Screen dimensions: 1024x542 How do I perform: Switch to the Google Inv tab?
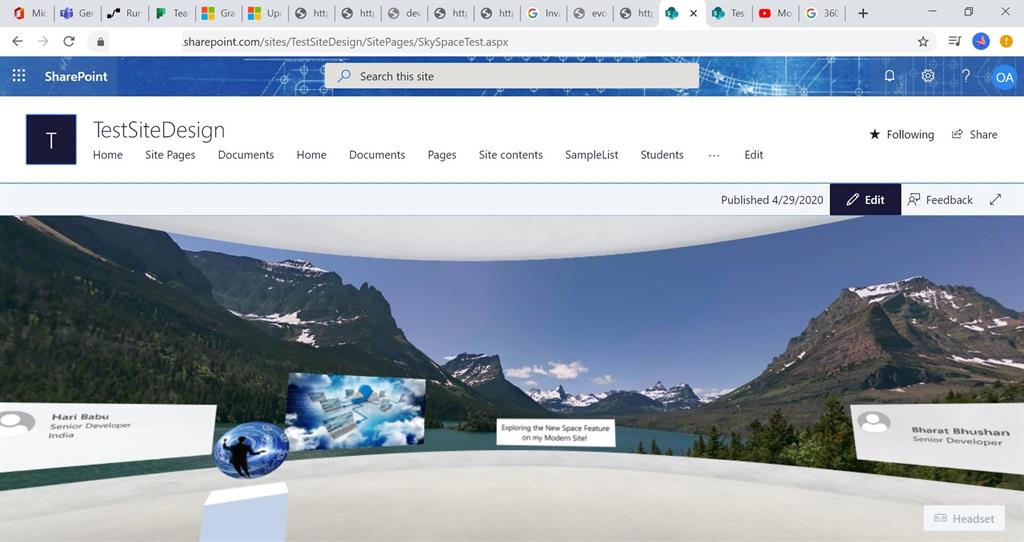tap(543, 13)
